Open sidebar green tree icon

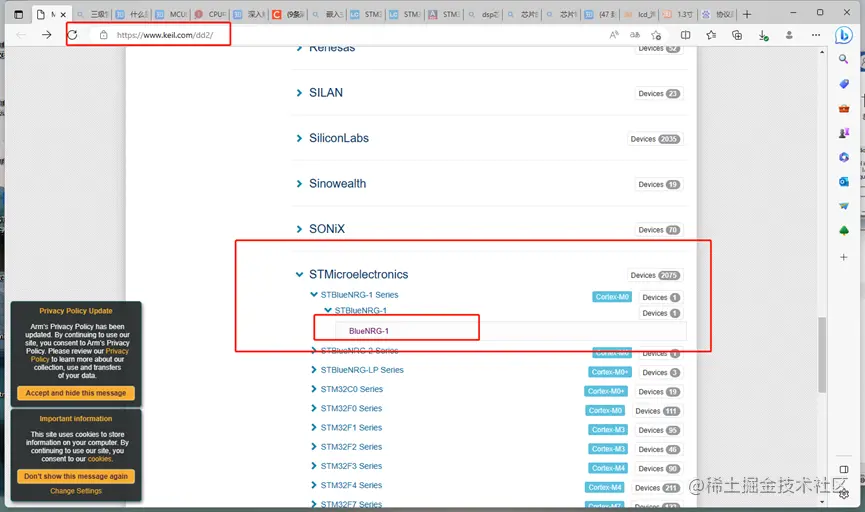click(843, 231)
